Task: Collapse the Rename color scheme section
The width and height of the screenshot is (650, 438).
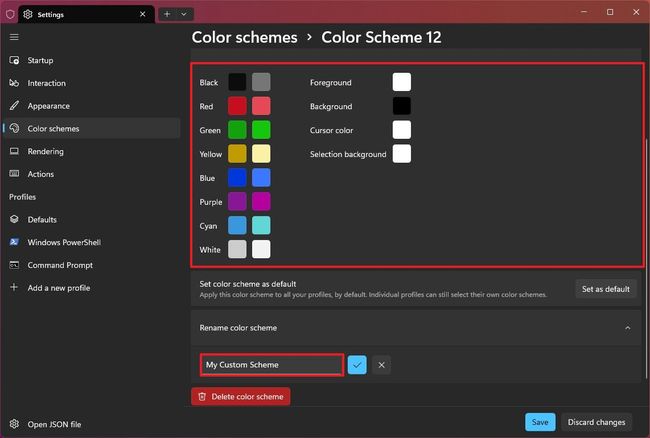Action: pos(628,328)
